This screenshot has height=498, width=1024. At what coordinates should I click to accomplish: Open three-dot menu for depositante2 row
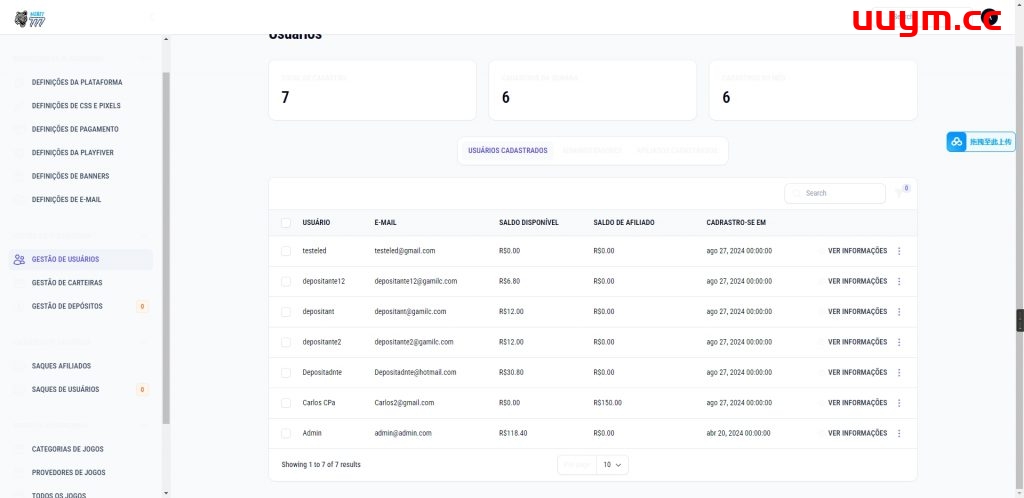[x=899, y=342]
